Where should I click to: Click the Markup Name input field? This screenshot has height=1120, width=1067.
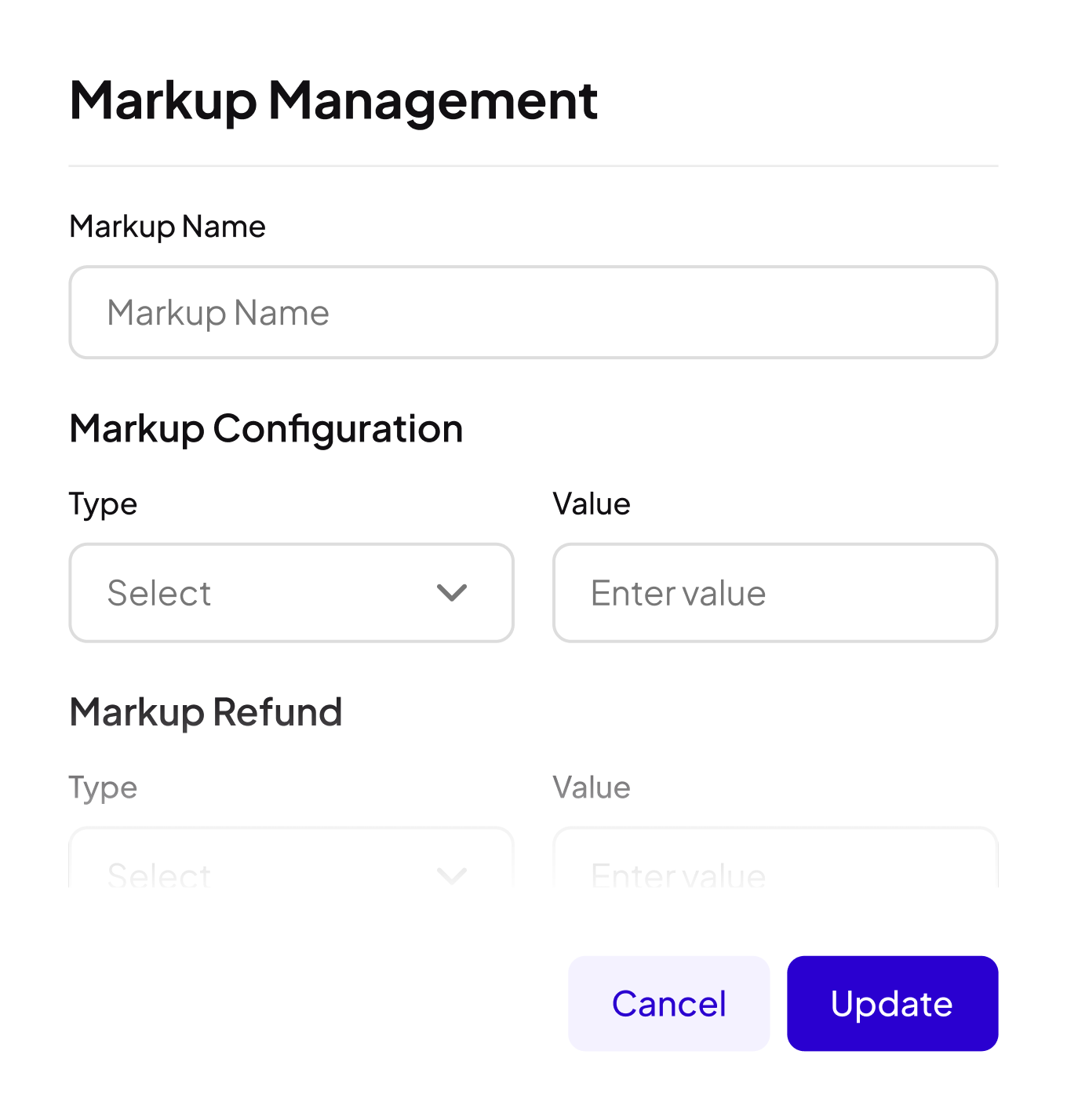pos(533,312)
